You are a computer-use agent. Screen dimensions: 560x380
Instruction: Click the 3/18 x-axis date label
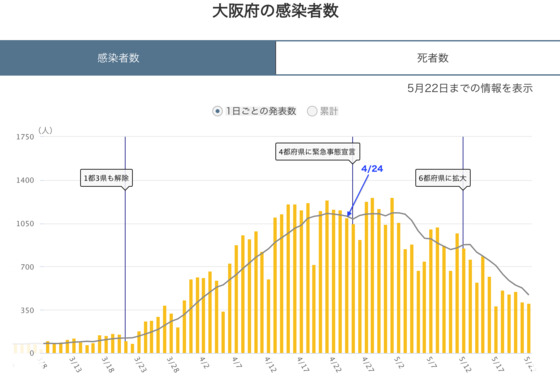pos(108,364)
